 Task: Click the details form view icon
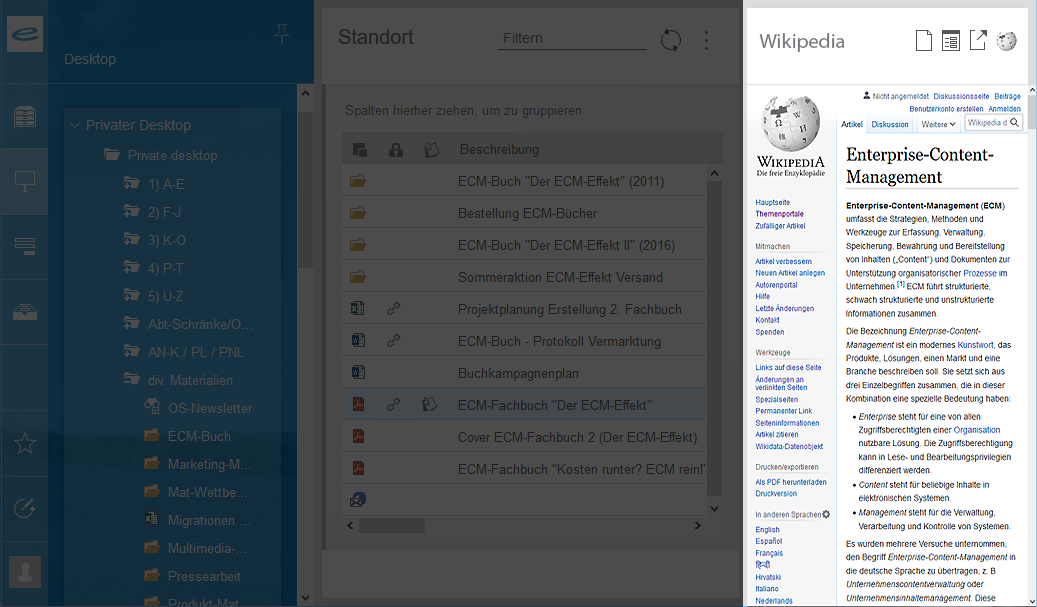951,41
